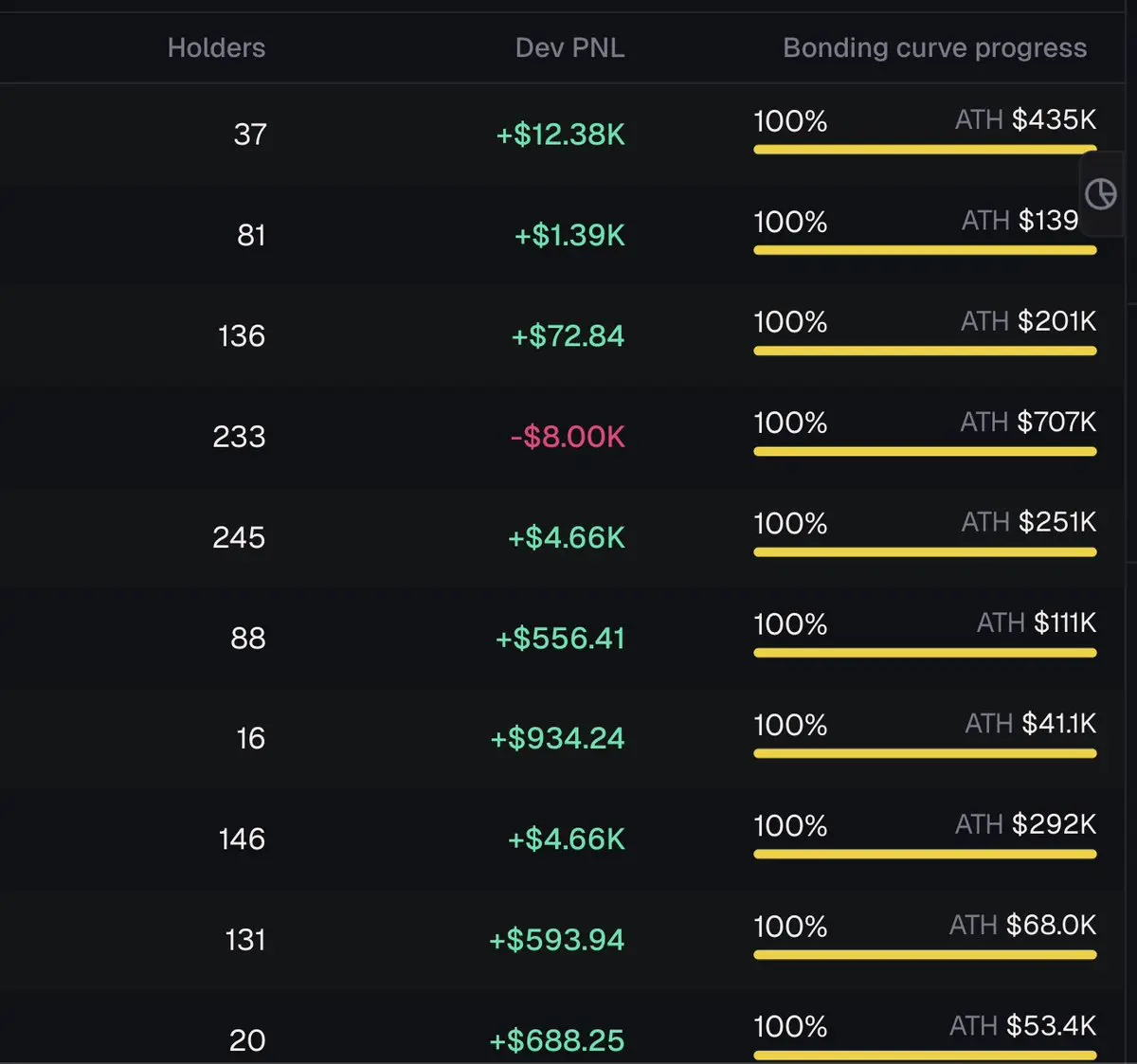Select the ATH $41.1K label
This screenshot has width=1137, height=1064.
point(1030,724)
